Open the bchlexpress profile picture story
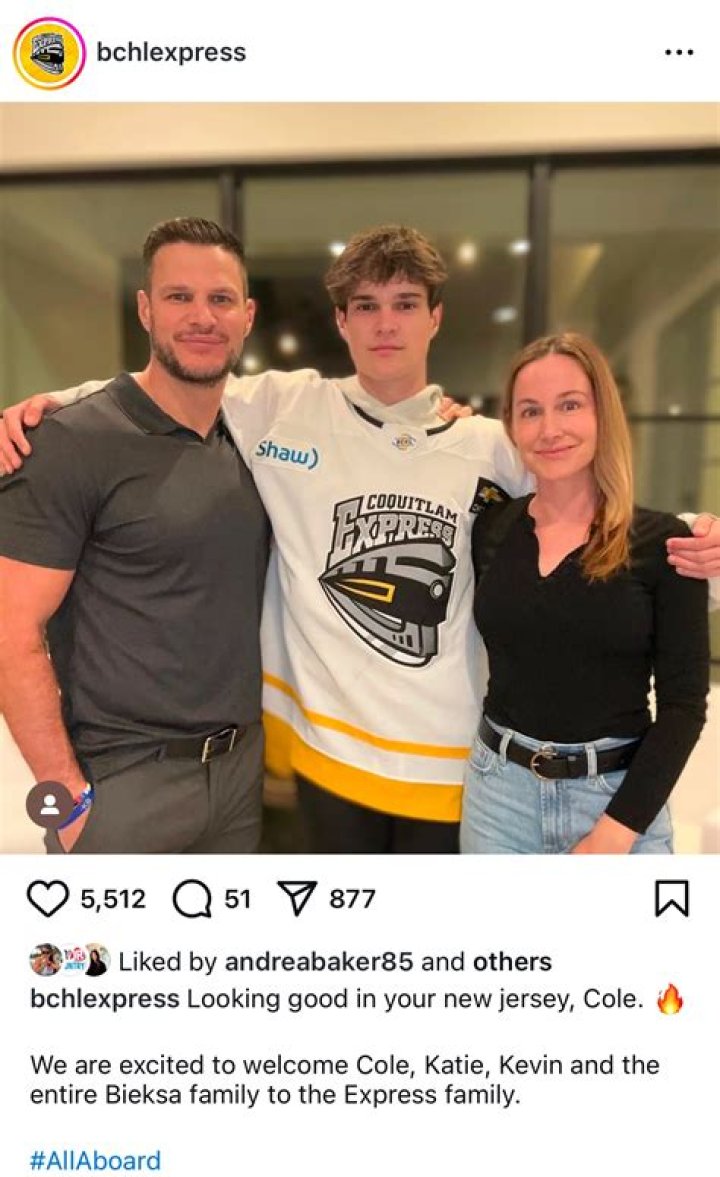Screen dimensions: 720x1177 (x=48, y=53)
